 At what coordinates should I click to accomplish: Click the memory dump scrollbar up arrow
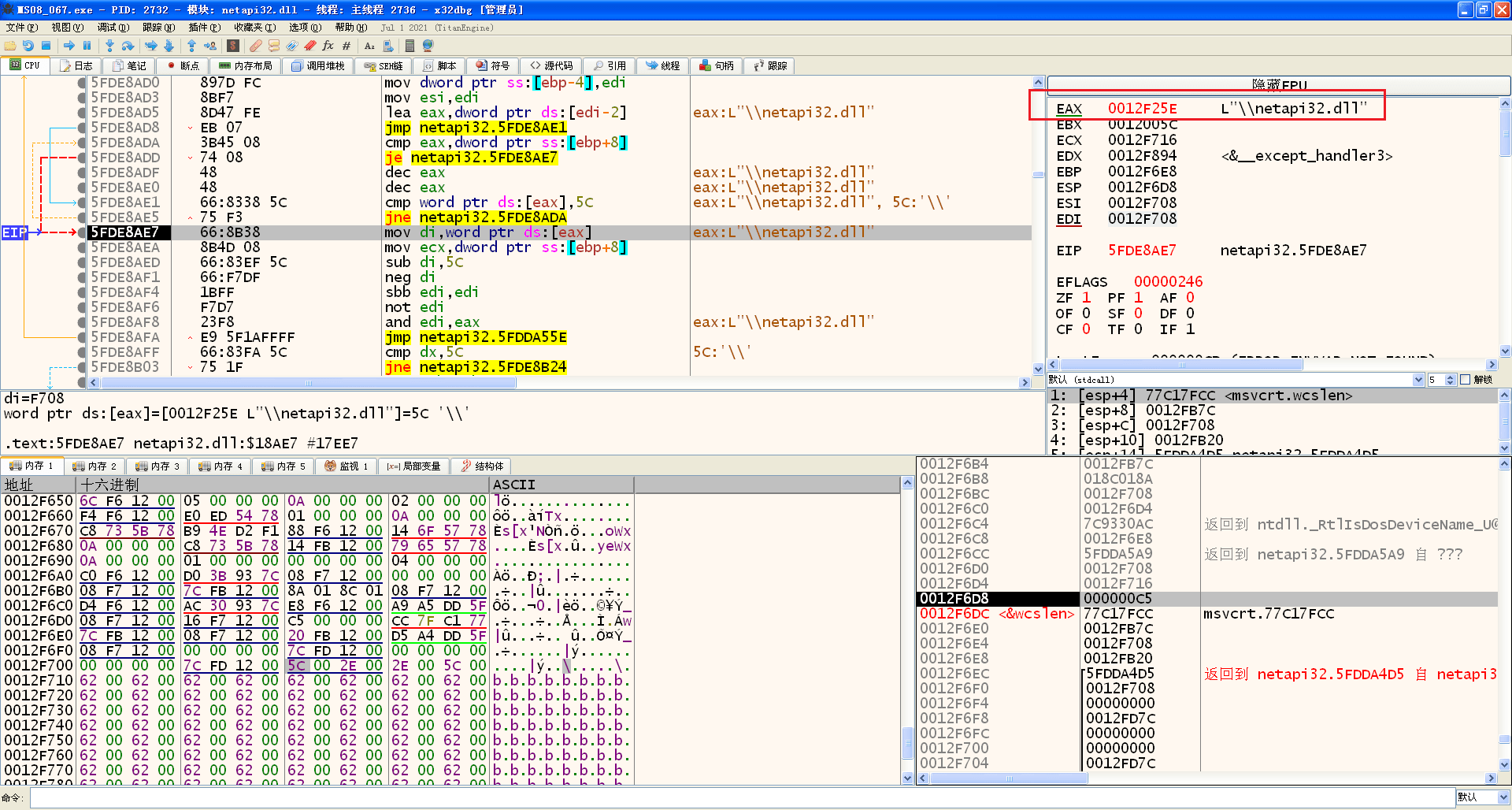tap(907, 481)
